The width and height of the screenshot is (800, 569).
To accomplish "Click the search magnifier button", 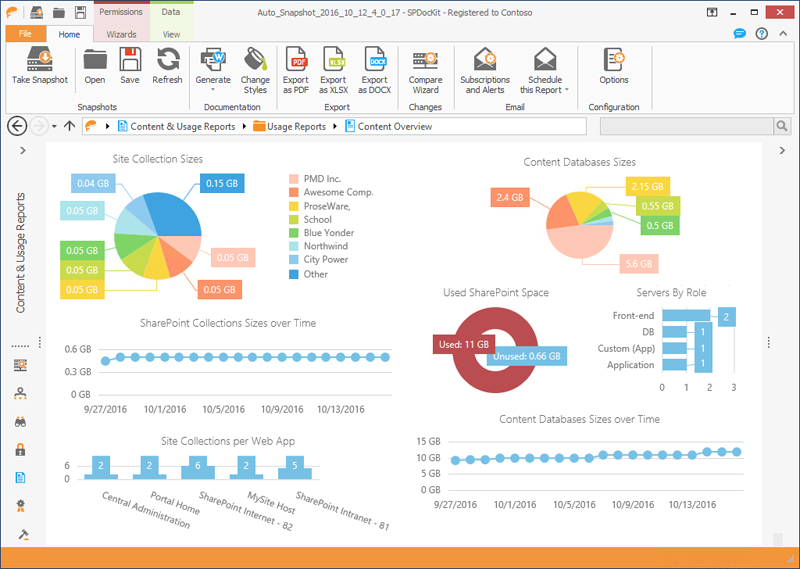I will [x=782, y=126].
